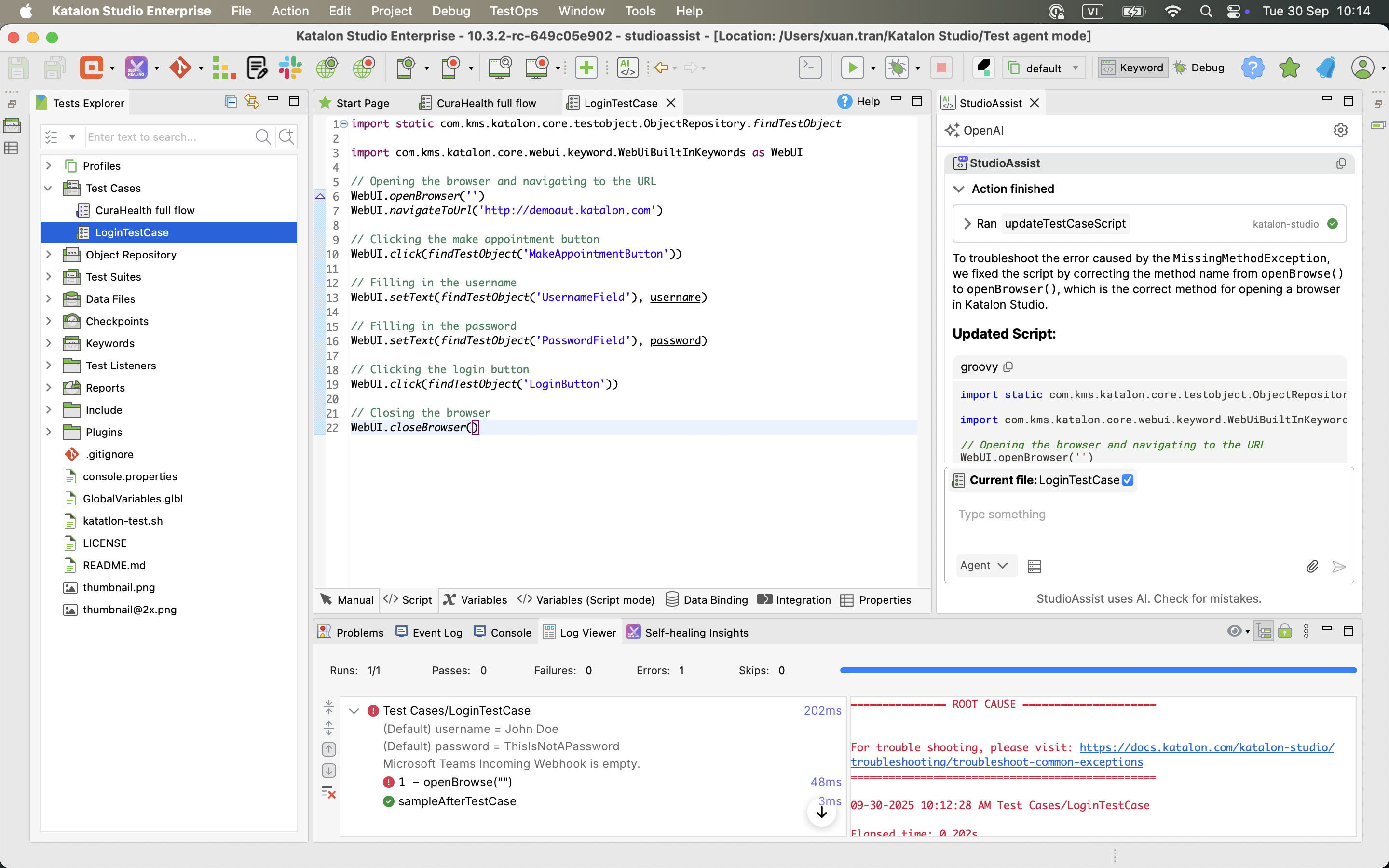Click the red Stop execution icon
This screenshot has height=868, width=1389.
pos(941,68)
